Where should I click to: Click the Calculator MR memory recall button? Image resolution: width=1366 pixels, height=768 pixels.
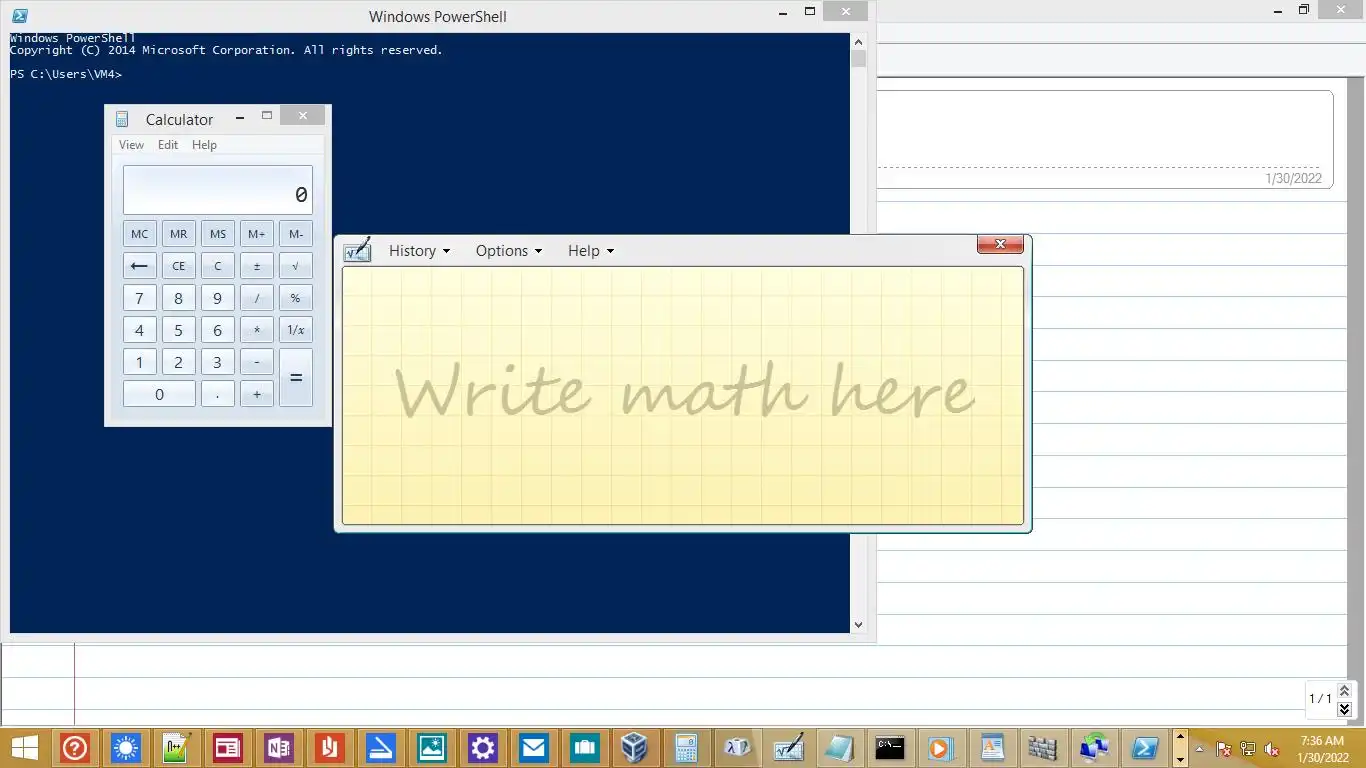click(178, 234)
